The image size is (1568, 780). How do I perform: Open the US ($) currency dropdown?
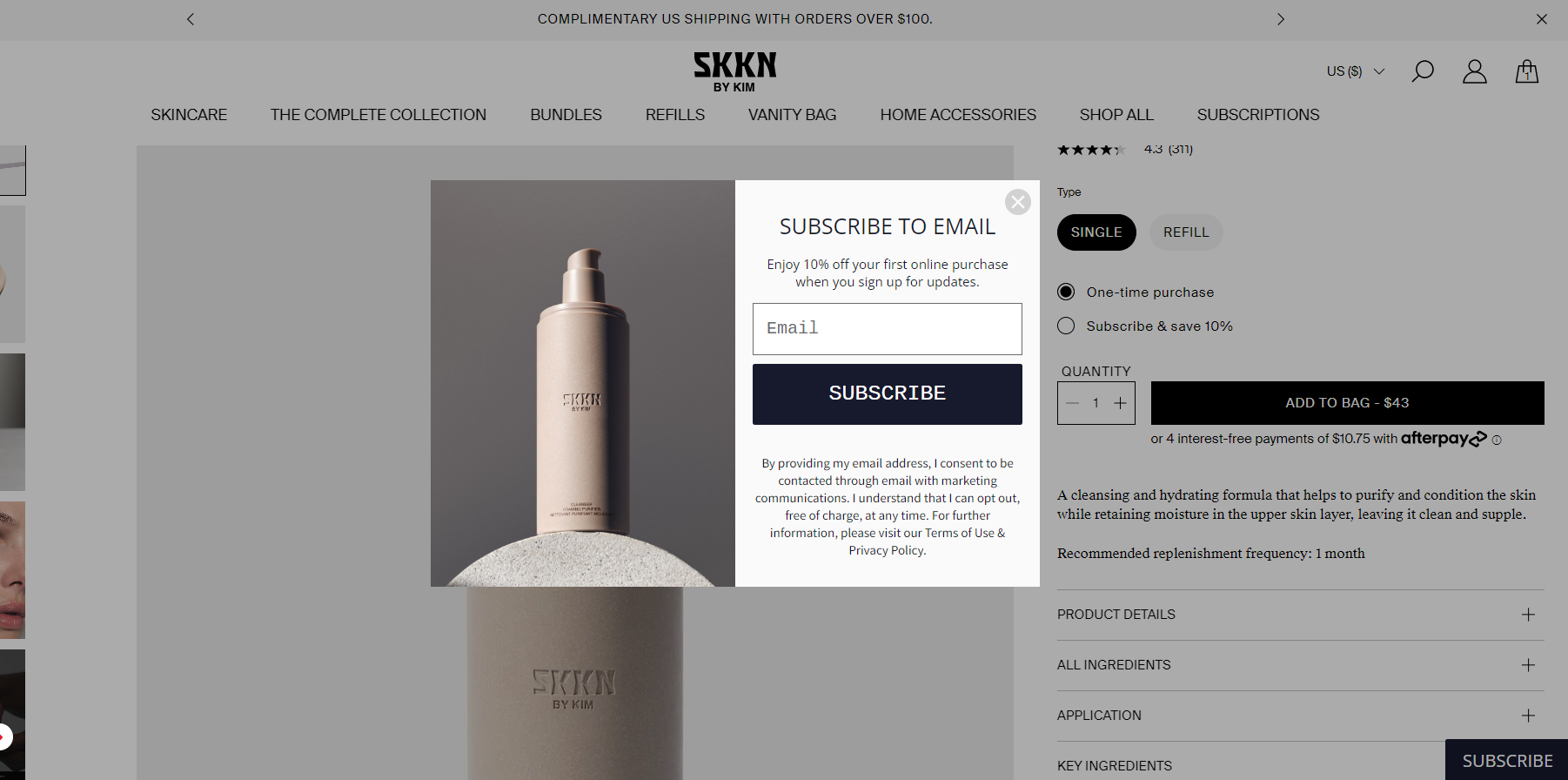[1356, 71]
